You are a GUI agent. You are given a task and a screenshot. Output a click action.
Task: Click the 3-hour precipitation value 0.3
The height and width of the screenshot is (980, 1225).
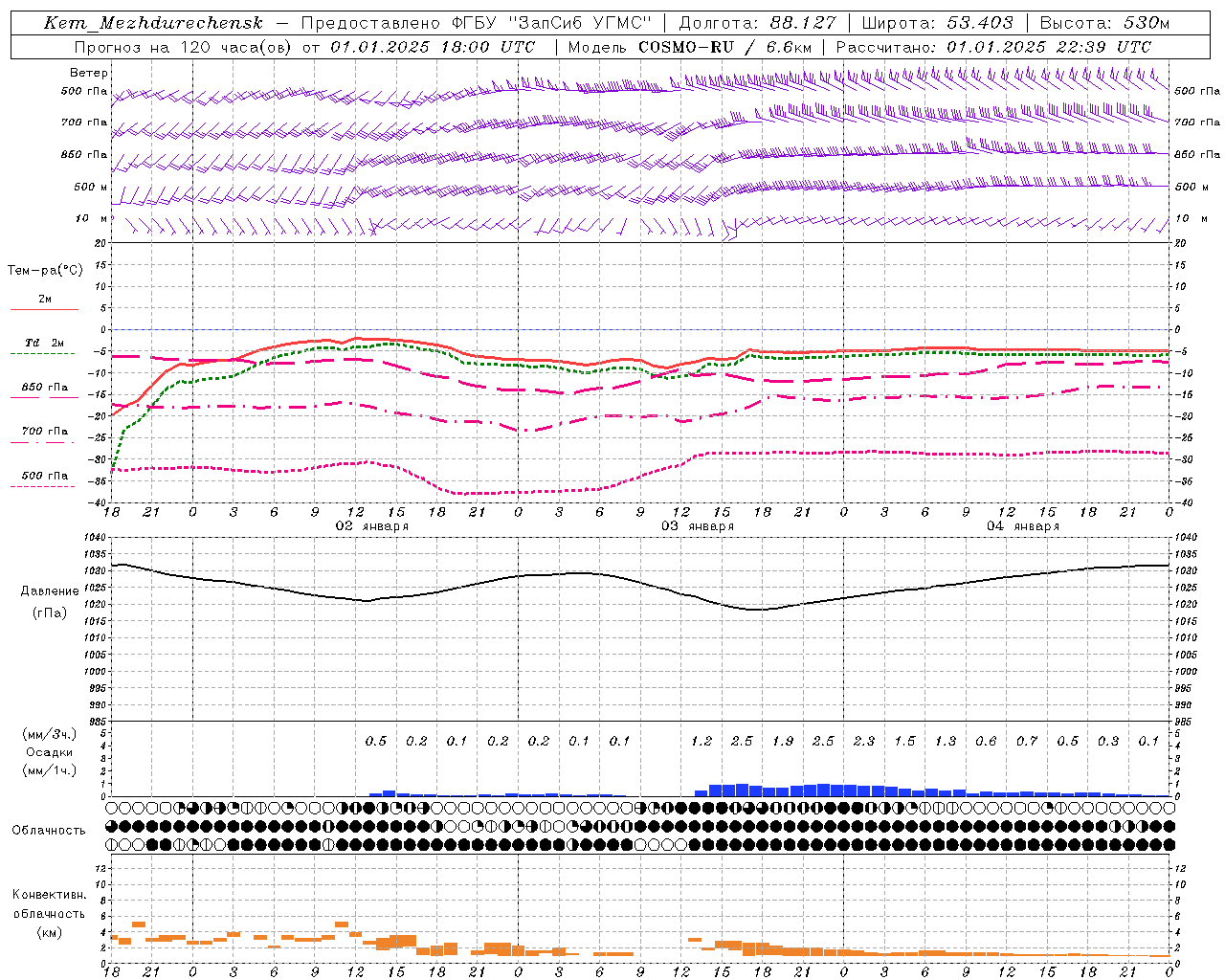[1108, 741]
